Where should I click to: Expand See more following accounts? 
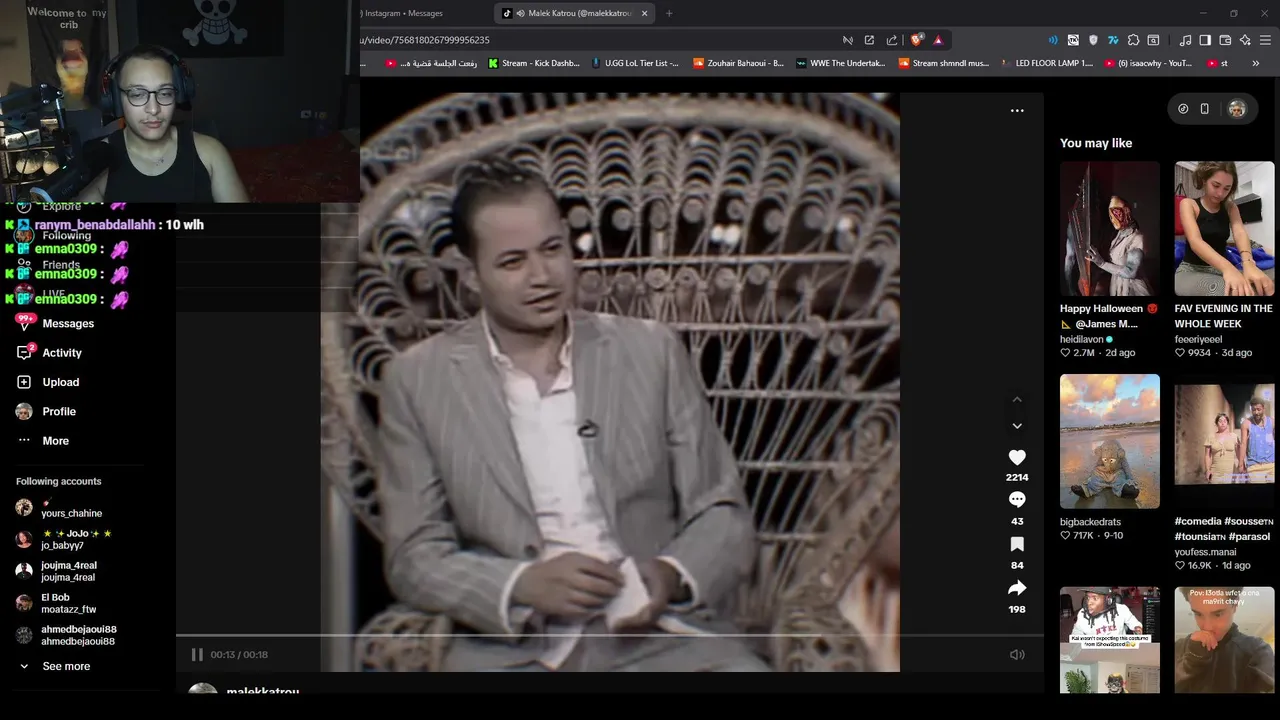tap(66, 666)
